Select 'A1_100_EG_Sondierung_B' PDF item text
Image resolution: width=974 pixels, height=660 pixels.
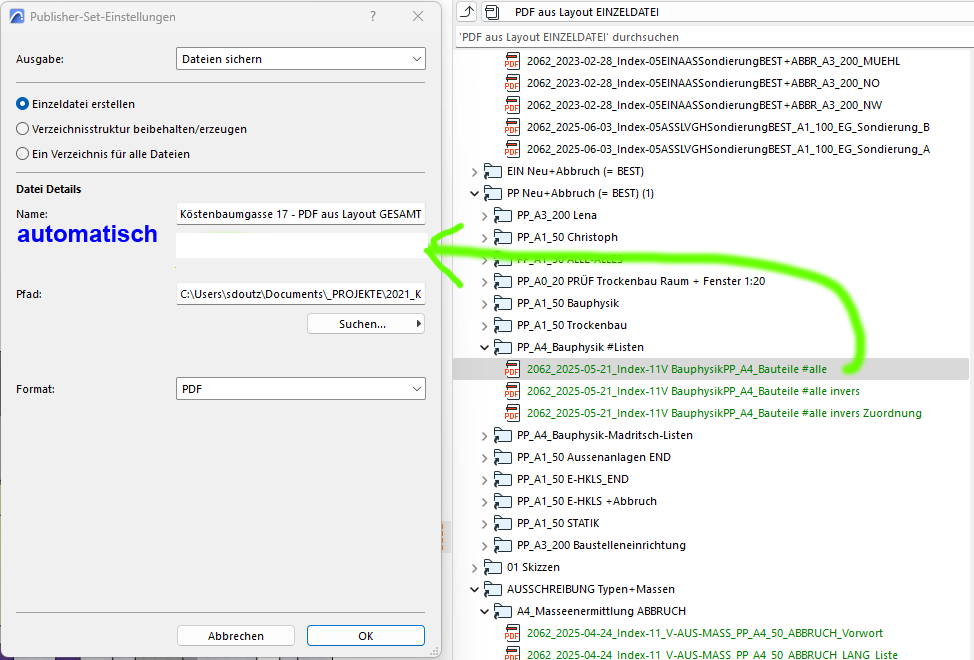click(x=728, y=127)
